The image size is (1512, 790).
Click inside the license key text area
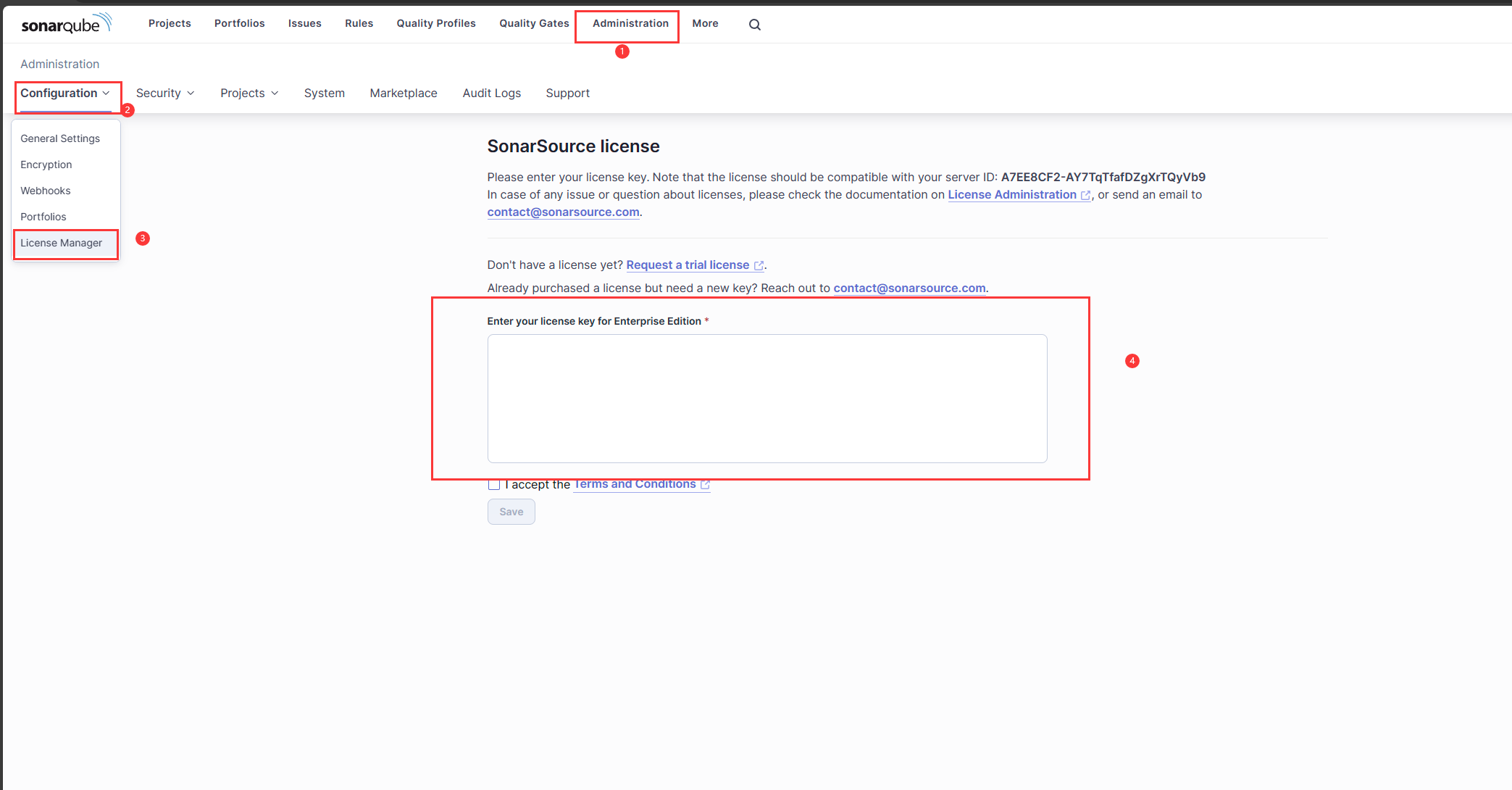(767, 398)
